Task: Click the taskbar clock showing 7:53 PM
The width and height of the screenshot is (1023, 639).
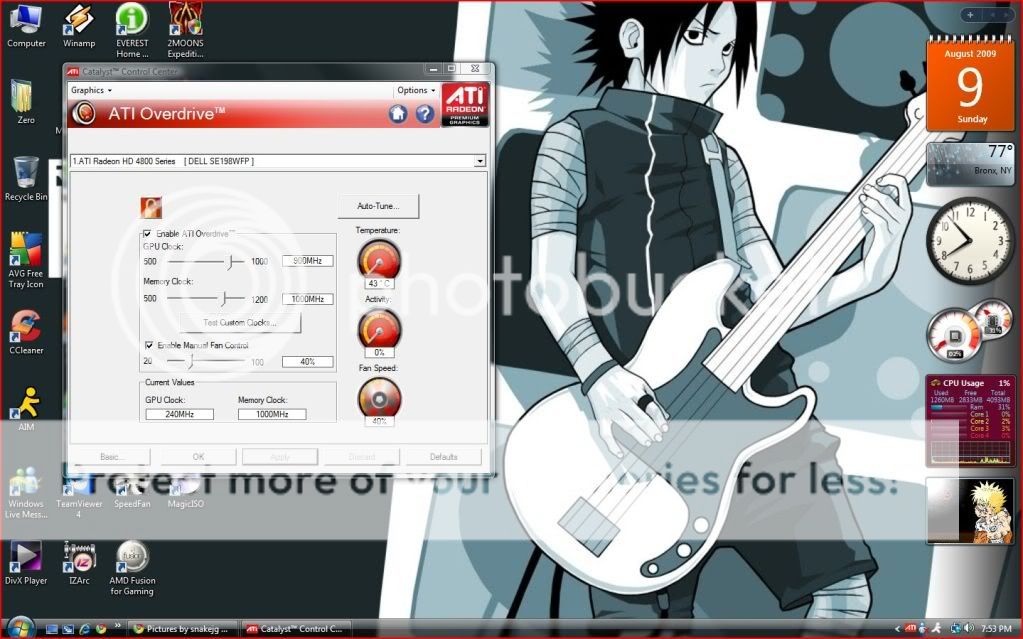Action: point(996,629)
